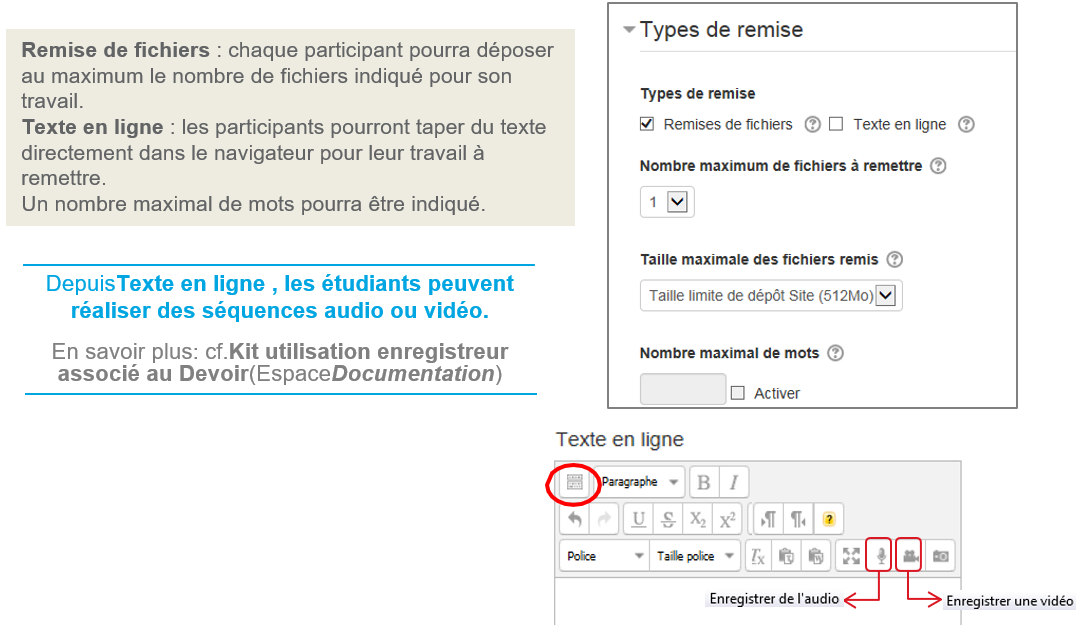
Task: Open the Taille limite de dépôt dropdown
Action: tap(771, 296)
